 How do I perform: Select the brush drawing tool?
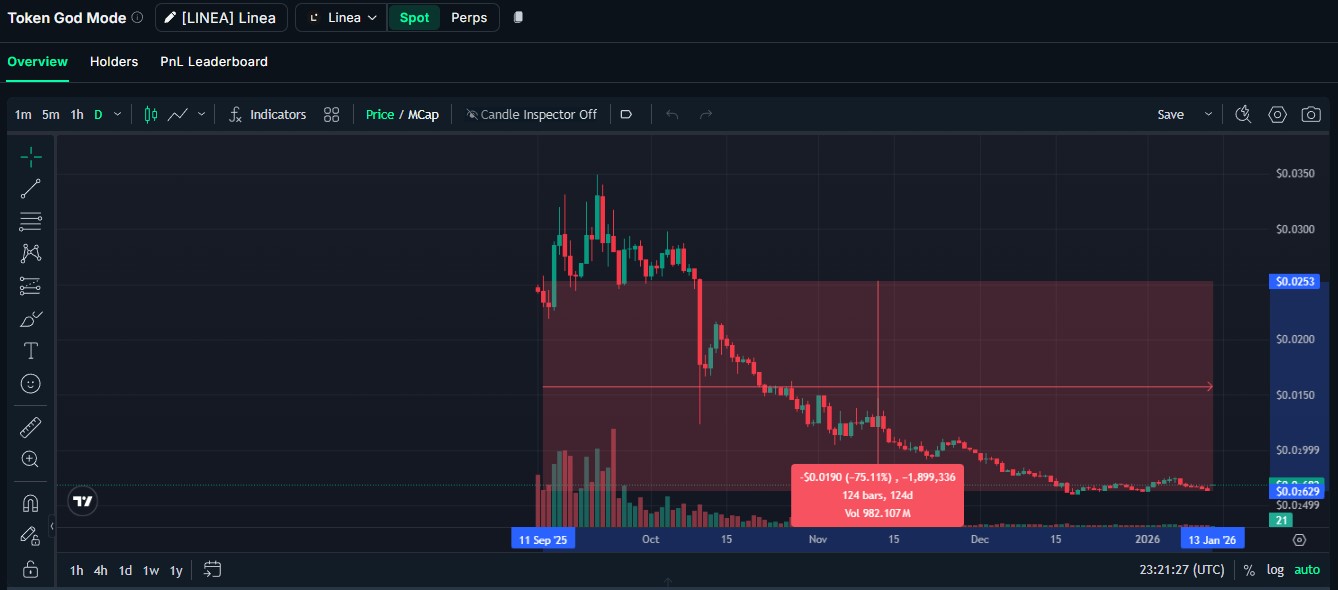[31, 319]
